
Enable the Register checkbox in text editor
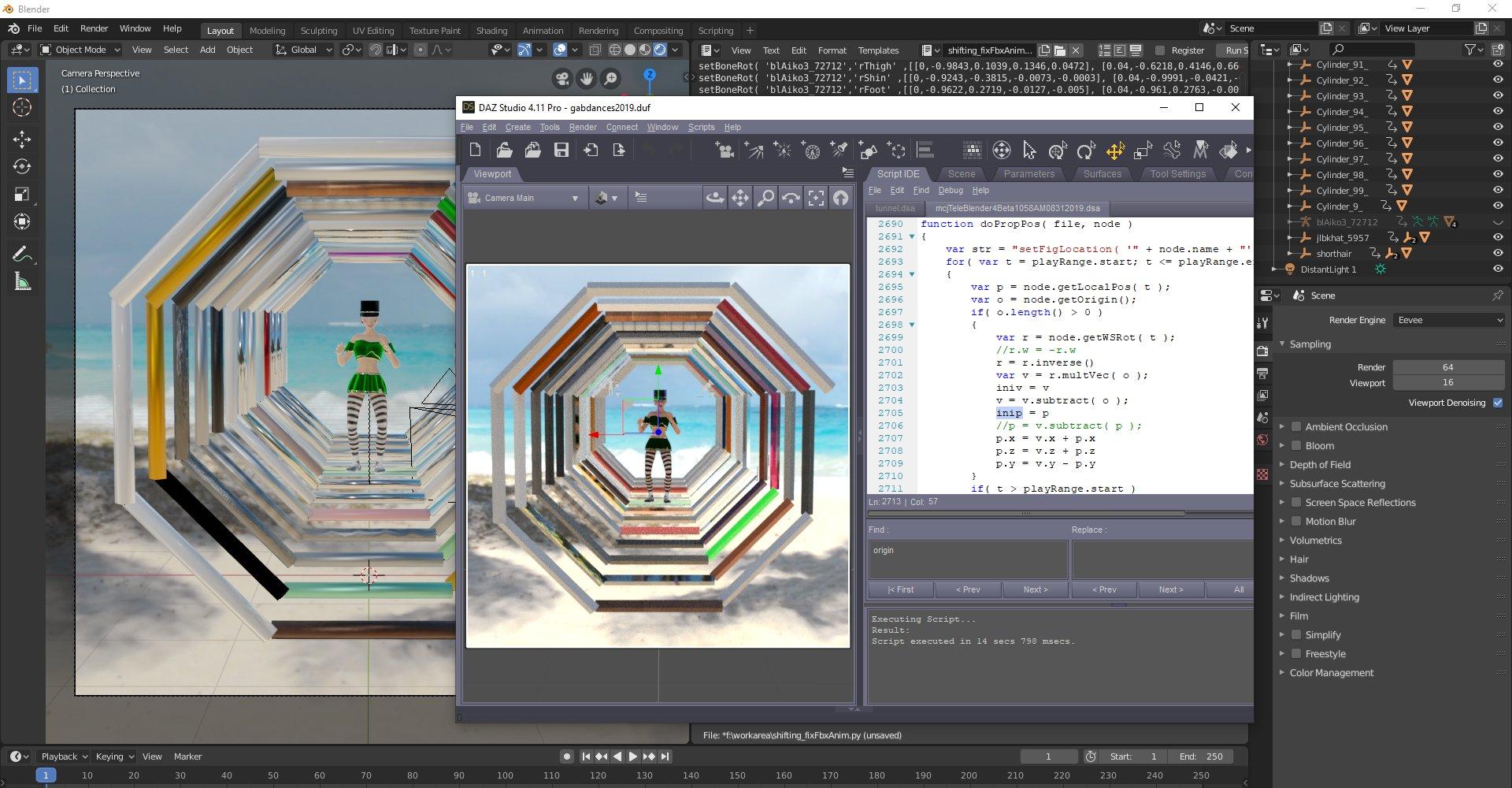coord(1159,50)
